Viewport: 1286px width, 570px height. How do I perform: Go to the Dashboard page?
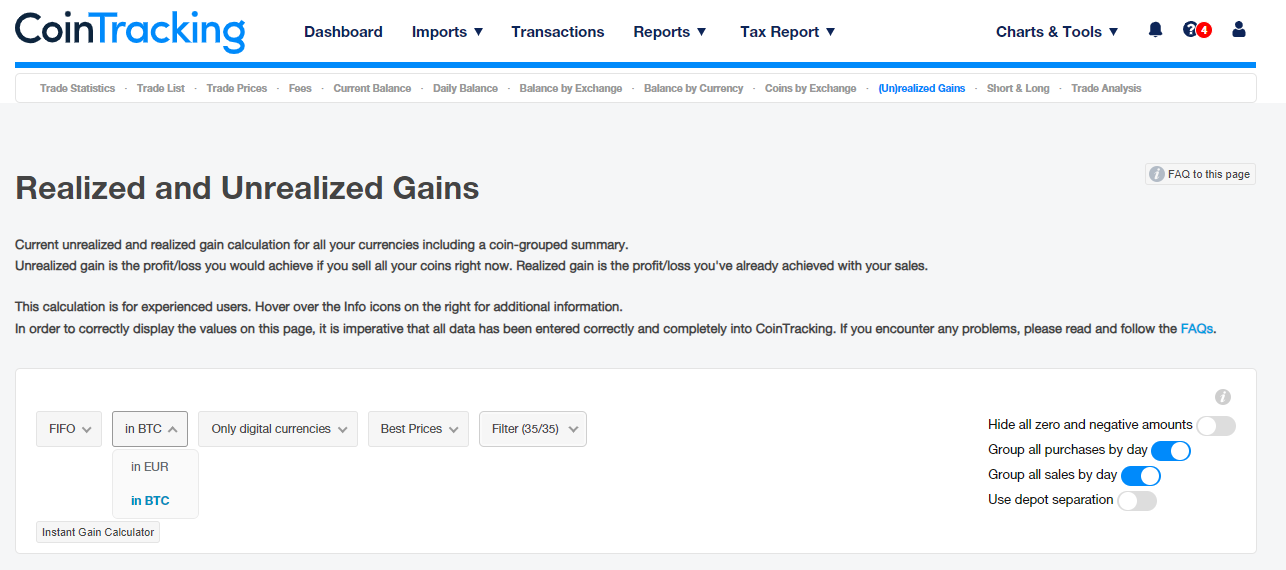[343, 32]
